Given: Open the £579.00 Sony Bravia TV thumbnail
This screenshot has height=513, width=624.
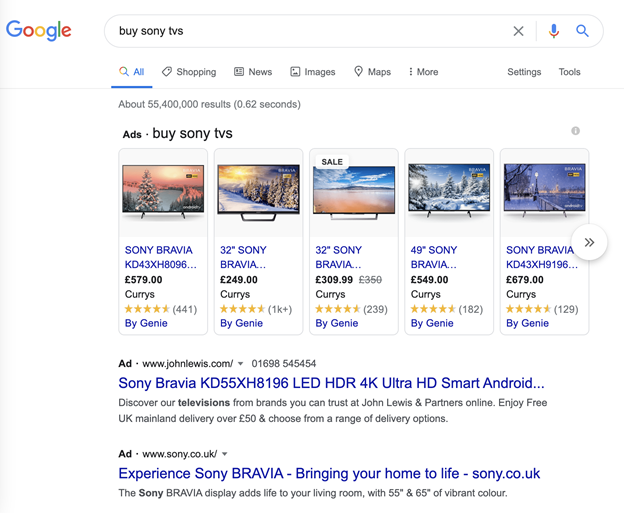Looking at the screenshot, I should pyautogui.click(x=163, y=192).
